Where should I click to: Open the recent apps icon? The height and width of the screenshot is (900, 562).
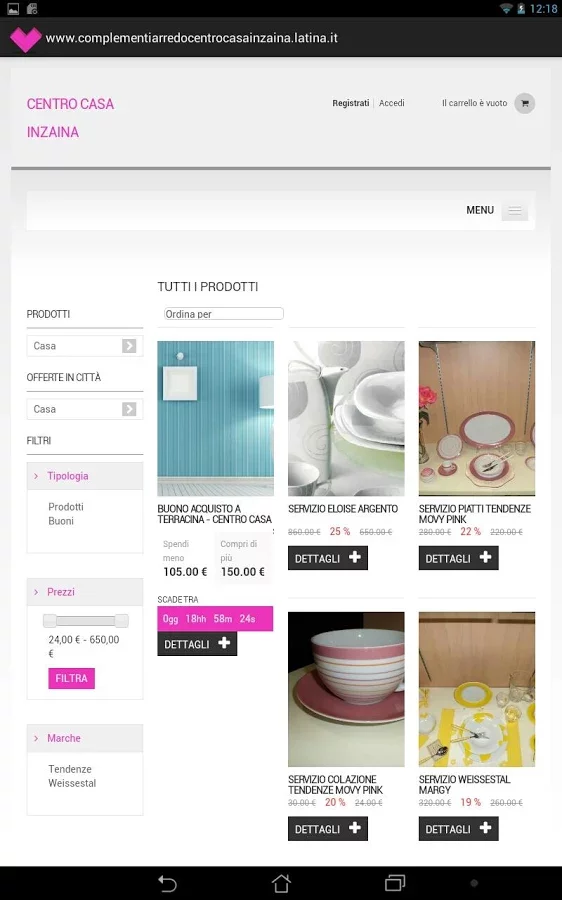[394, 883]
